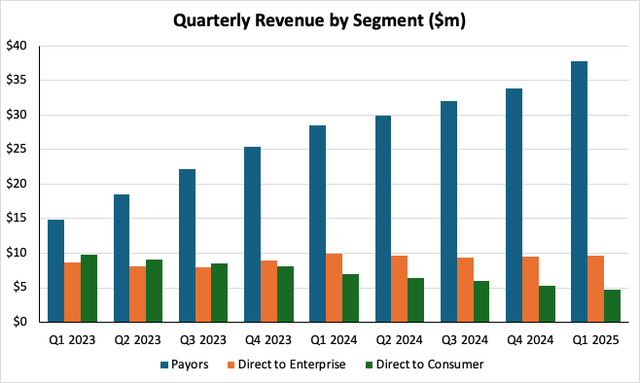Screen dimensions: 640x383
Task: Select the blue Payors bar for Q3 2024
Action: (449, 212)
